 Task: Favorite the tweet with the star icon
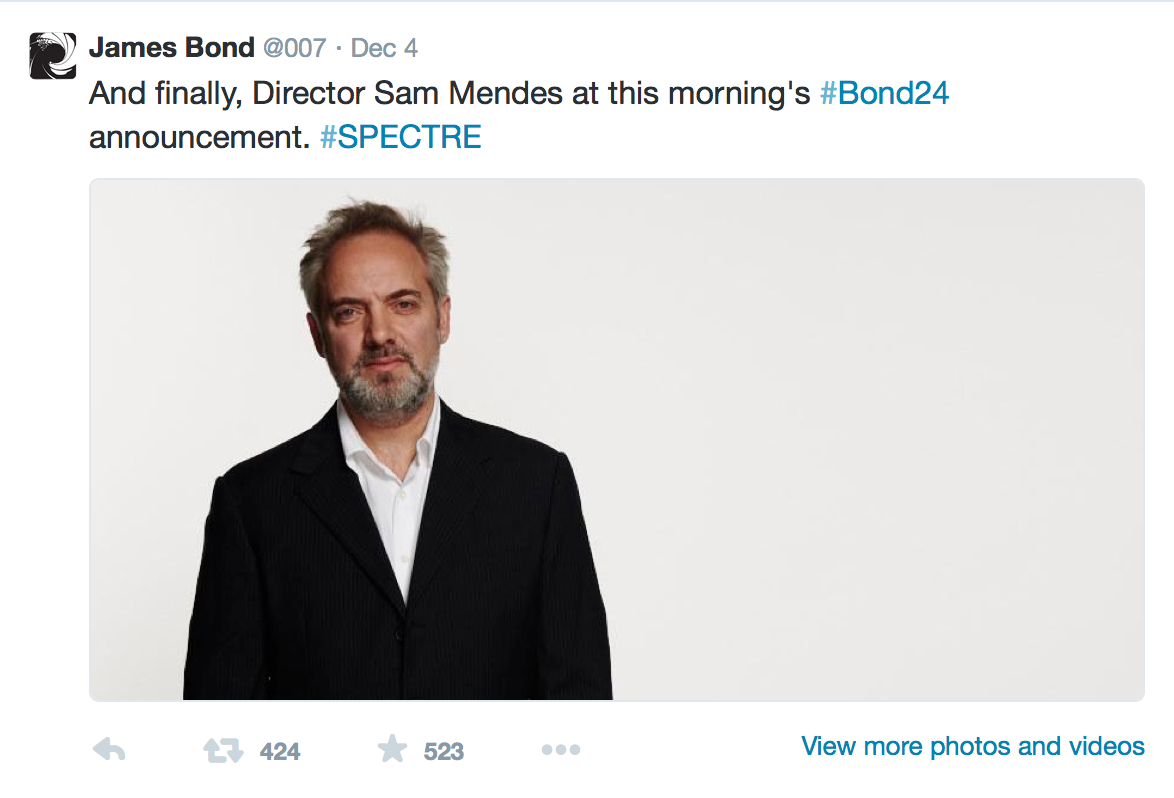point(391,749)
